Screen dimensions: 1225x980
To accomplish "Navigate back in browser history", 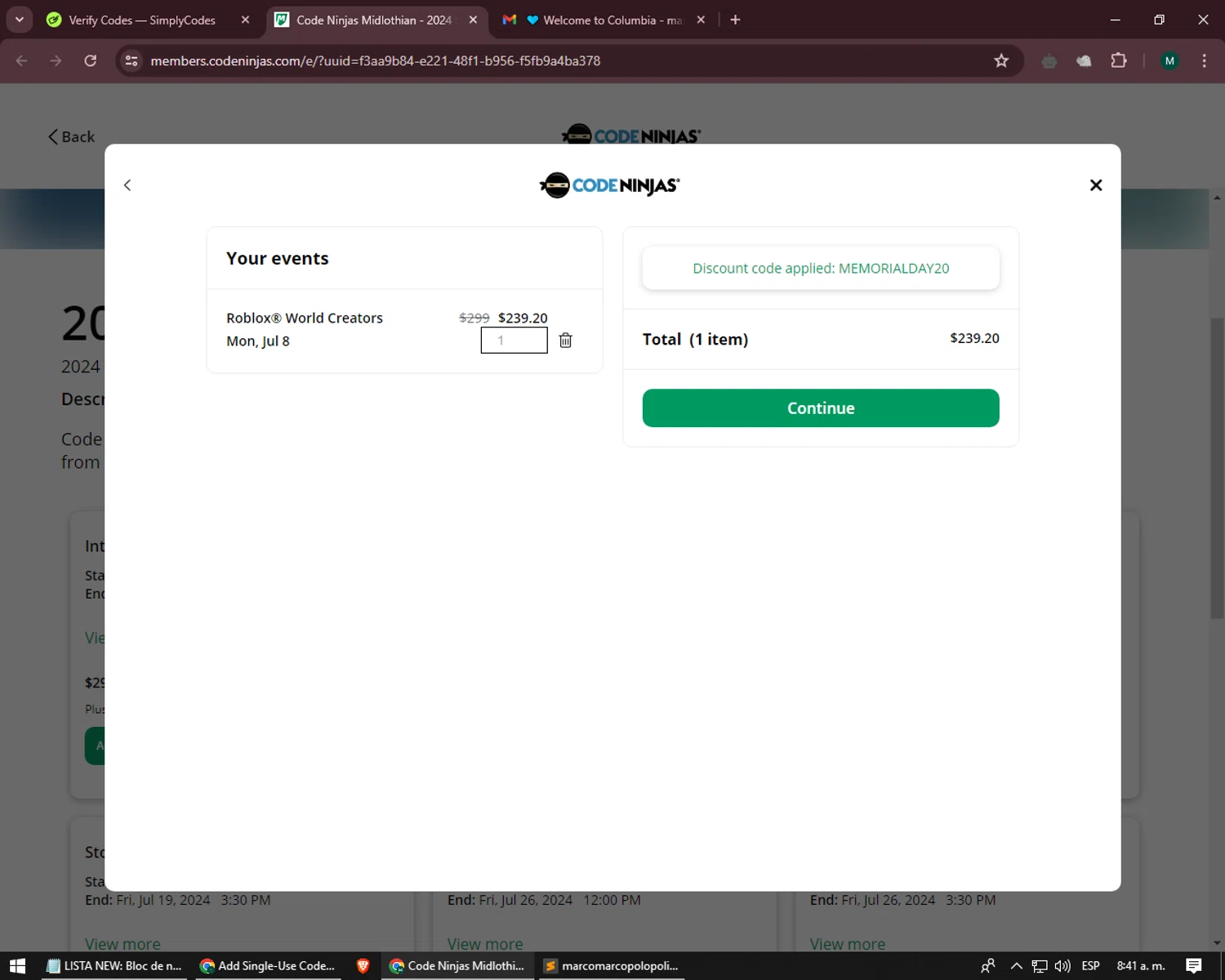I will [22, 60].
